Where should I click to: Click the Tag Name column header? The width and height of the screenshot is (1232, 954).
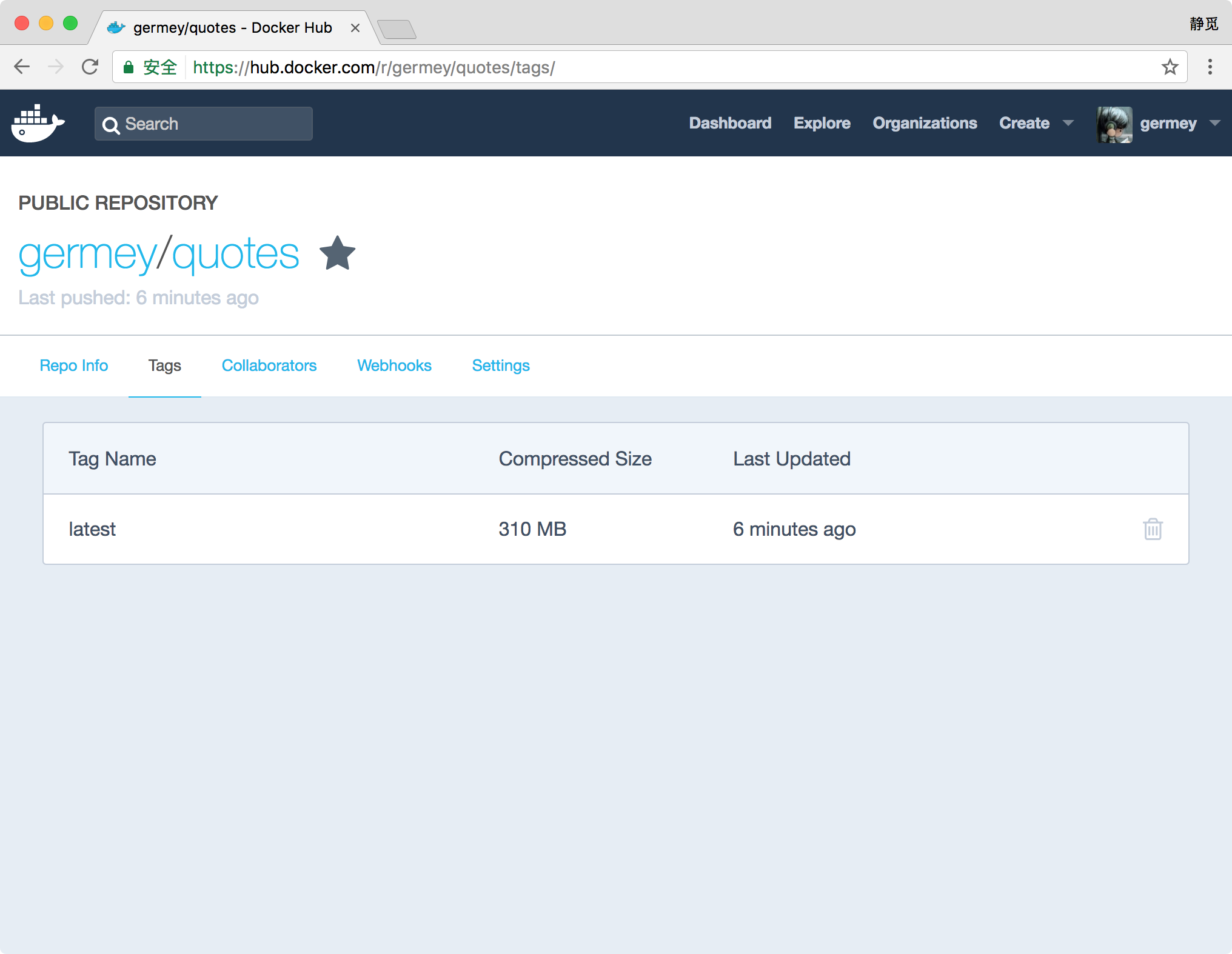click(x=112, y=459)
